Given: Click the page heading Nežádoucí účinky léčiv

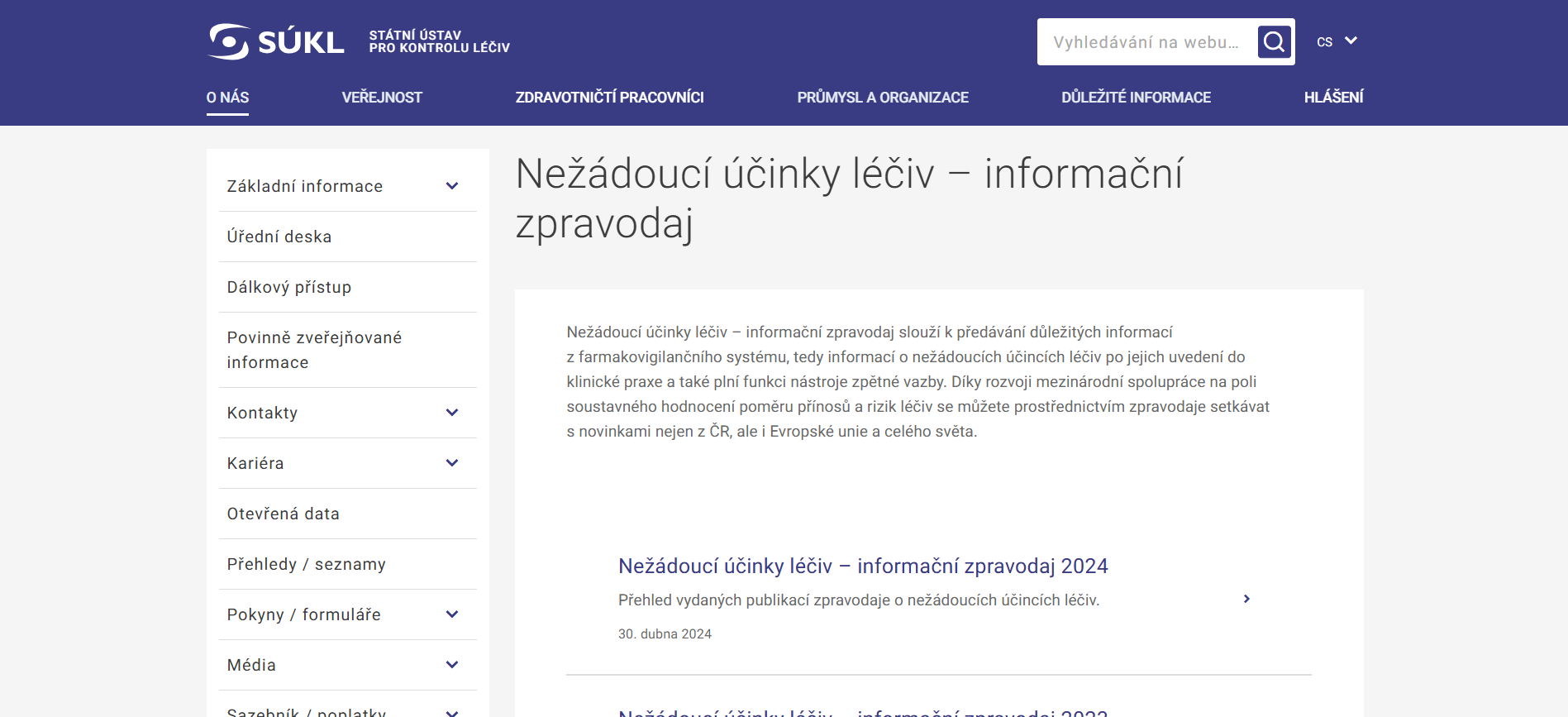Looking at the screenshot, I should pos(849,198).
